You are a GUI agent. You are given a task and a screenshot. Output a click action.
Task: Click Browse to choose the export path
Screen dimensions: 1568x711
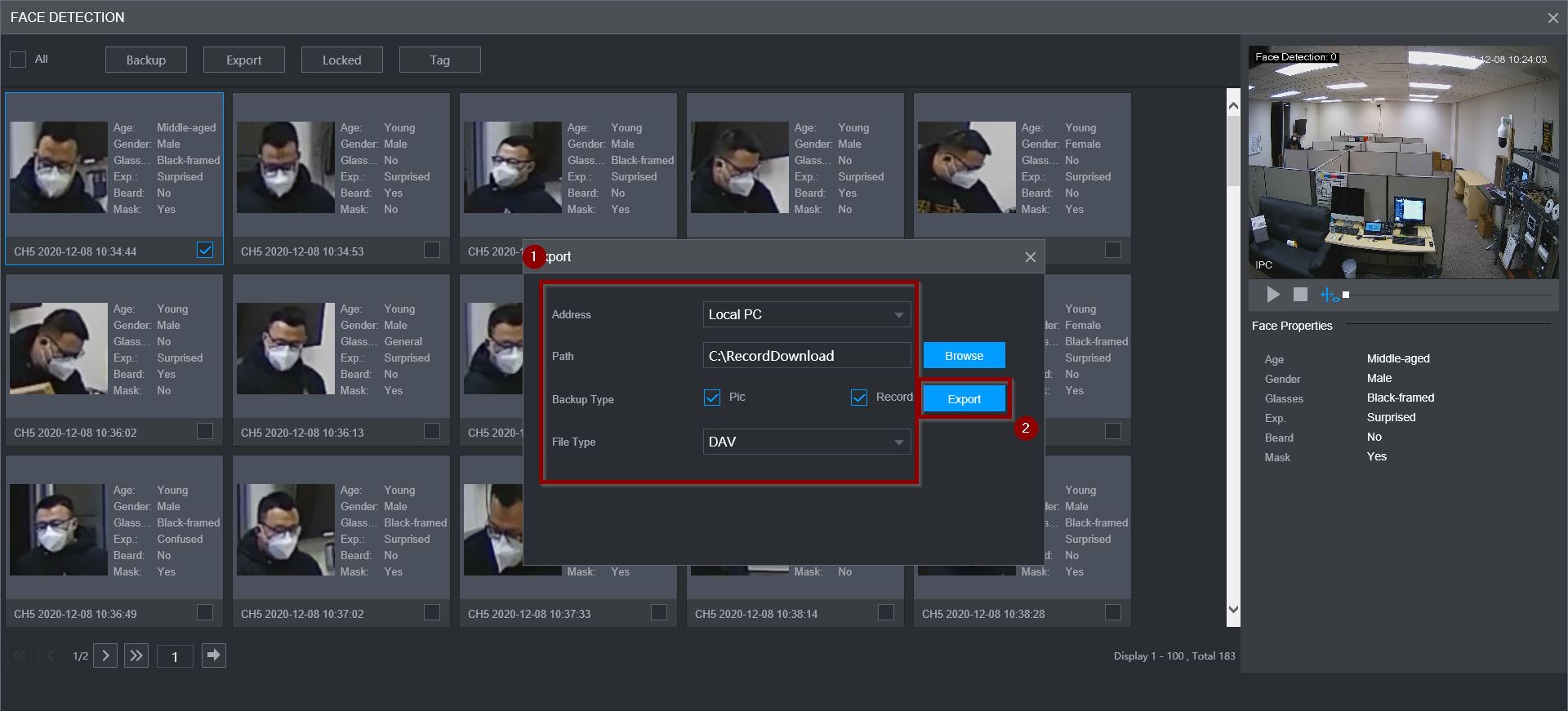(964, 356)
